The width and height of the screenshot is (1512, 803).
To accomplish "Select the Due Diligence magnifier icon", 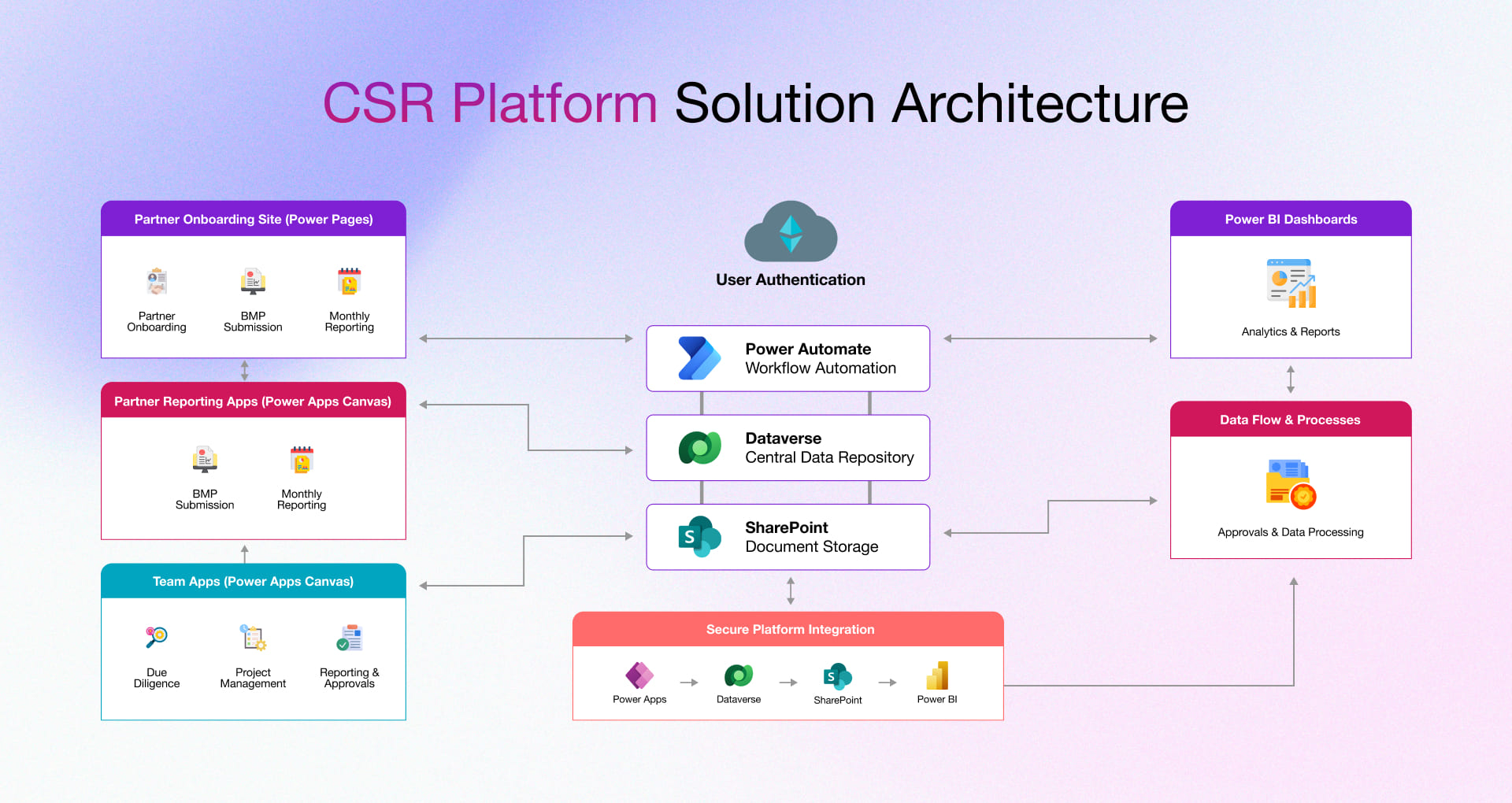I will tap(156, 637).
